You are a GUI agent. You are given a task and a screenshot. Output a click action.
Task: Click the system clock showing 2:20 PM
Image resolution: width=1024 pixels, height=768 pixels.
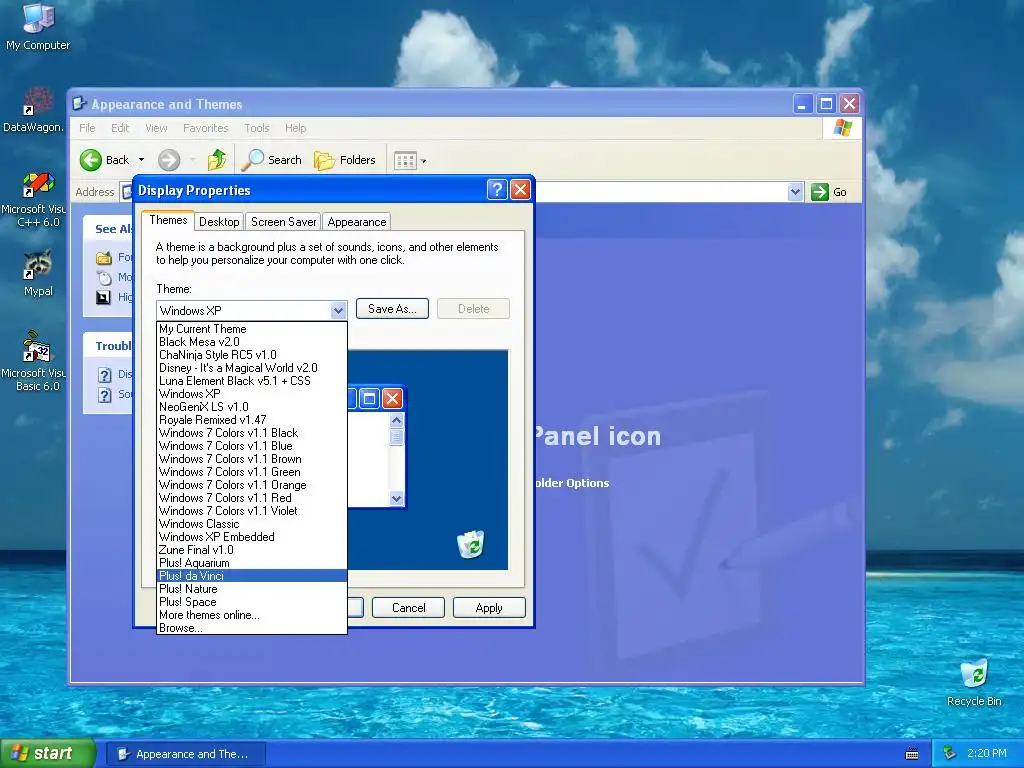tap(986, 754)
